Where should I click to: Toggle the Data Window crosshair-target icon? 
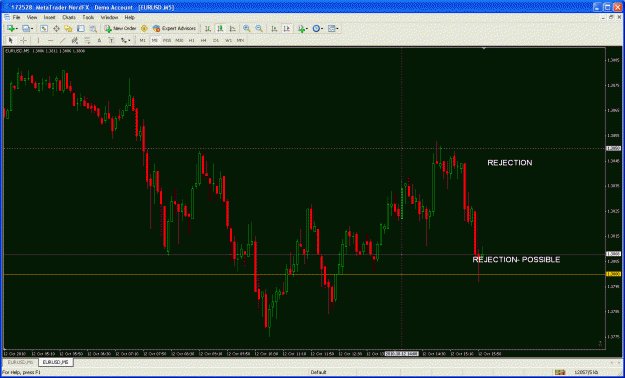click(x=56, y=29)
